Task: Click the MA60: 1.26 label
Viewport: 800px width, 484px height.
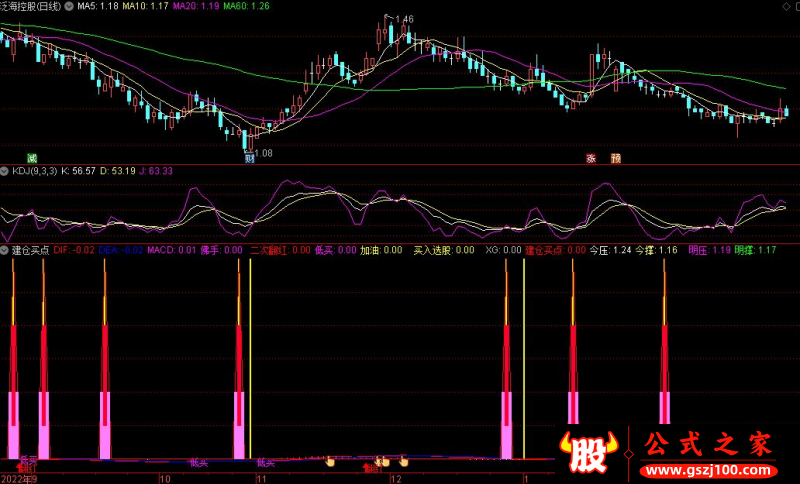Action: coord(246,7)
